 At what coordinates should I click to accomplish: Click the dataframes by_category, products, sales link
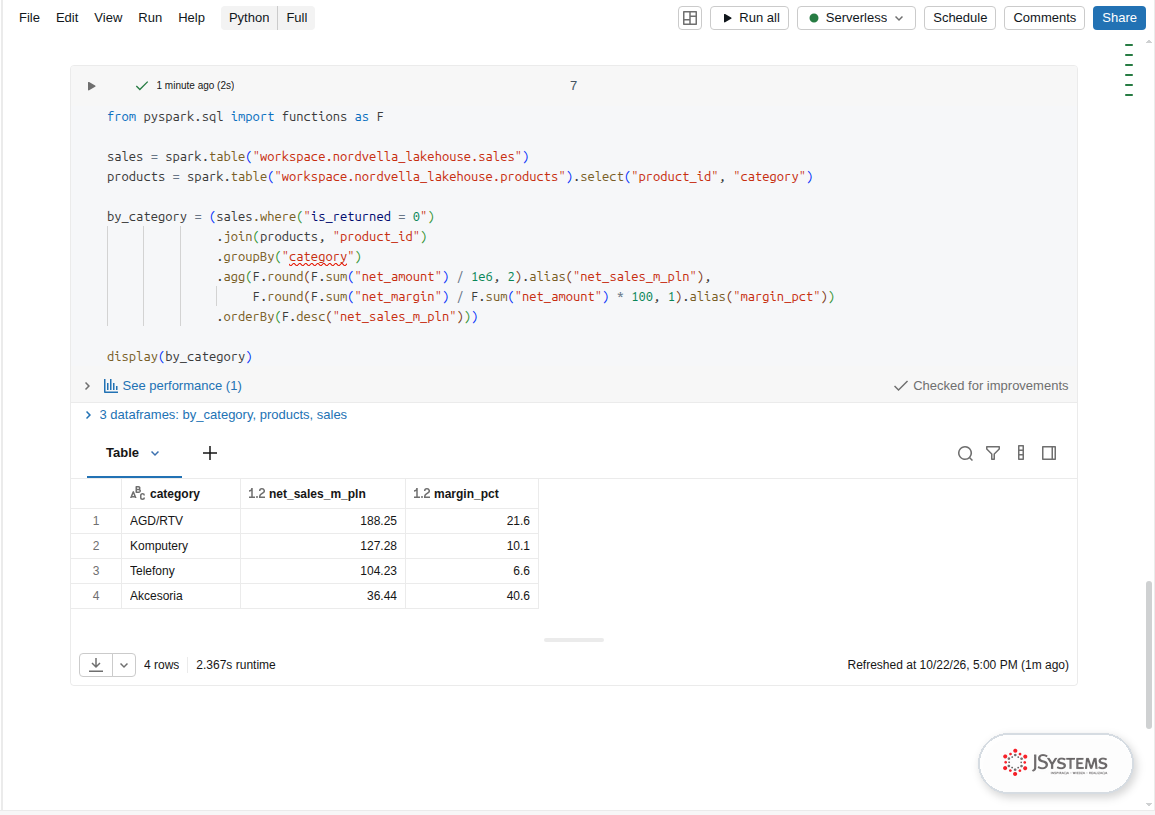(223, 415)
